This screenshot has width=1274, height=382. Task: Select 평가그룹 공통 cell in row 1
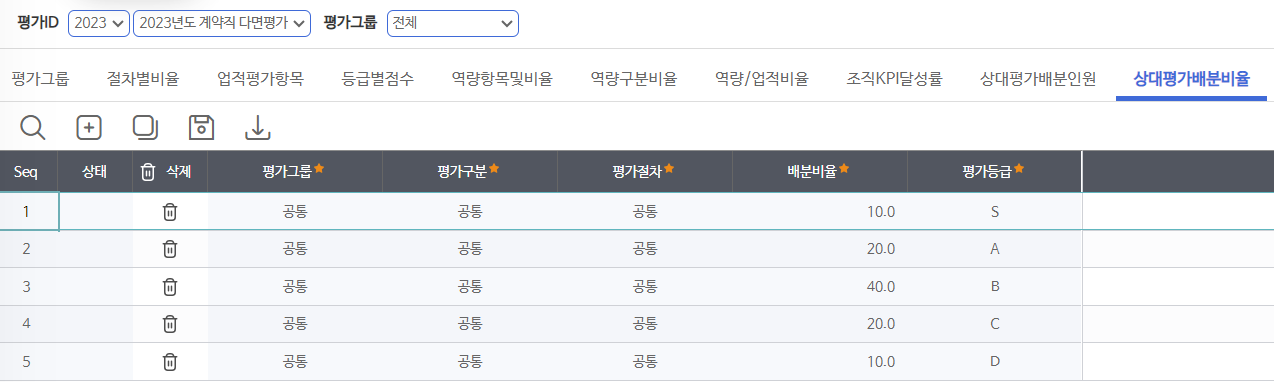tap(294, 211)
